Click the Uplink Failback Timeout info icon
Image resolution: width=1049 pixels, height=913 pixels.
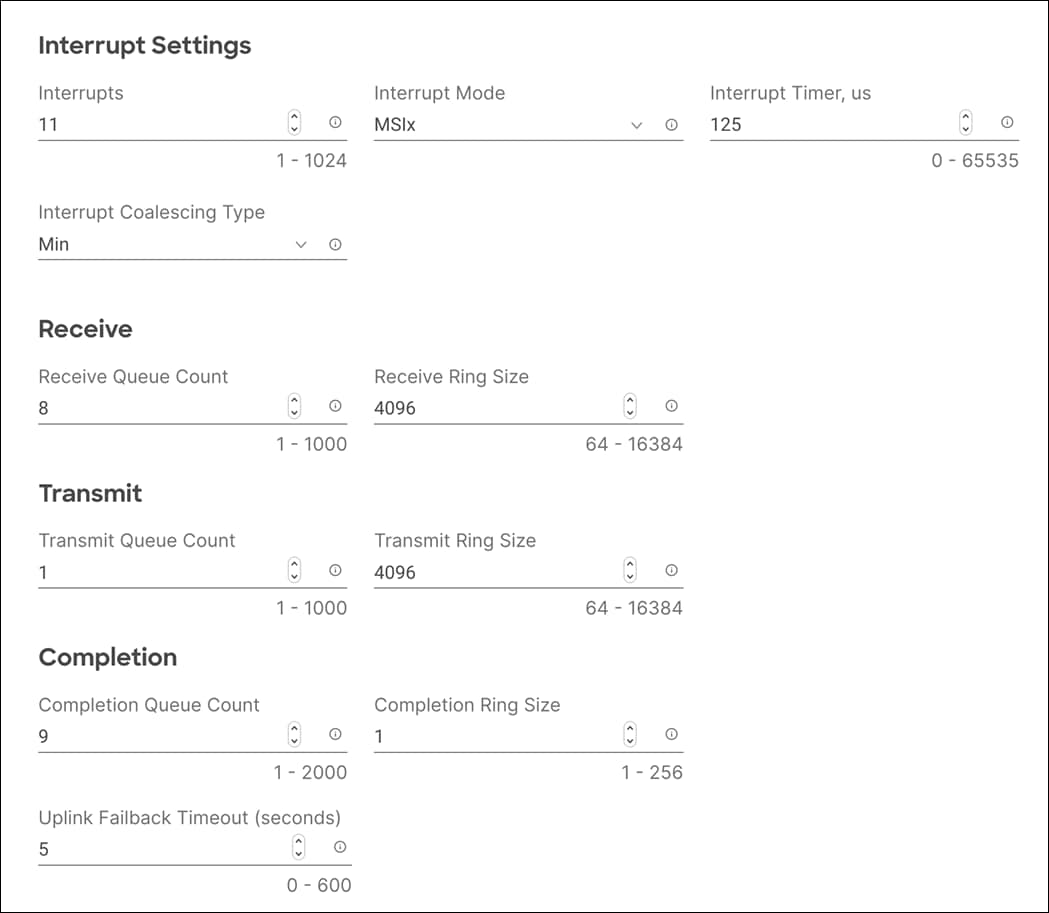(340, 847)
